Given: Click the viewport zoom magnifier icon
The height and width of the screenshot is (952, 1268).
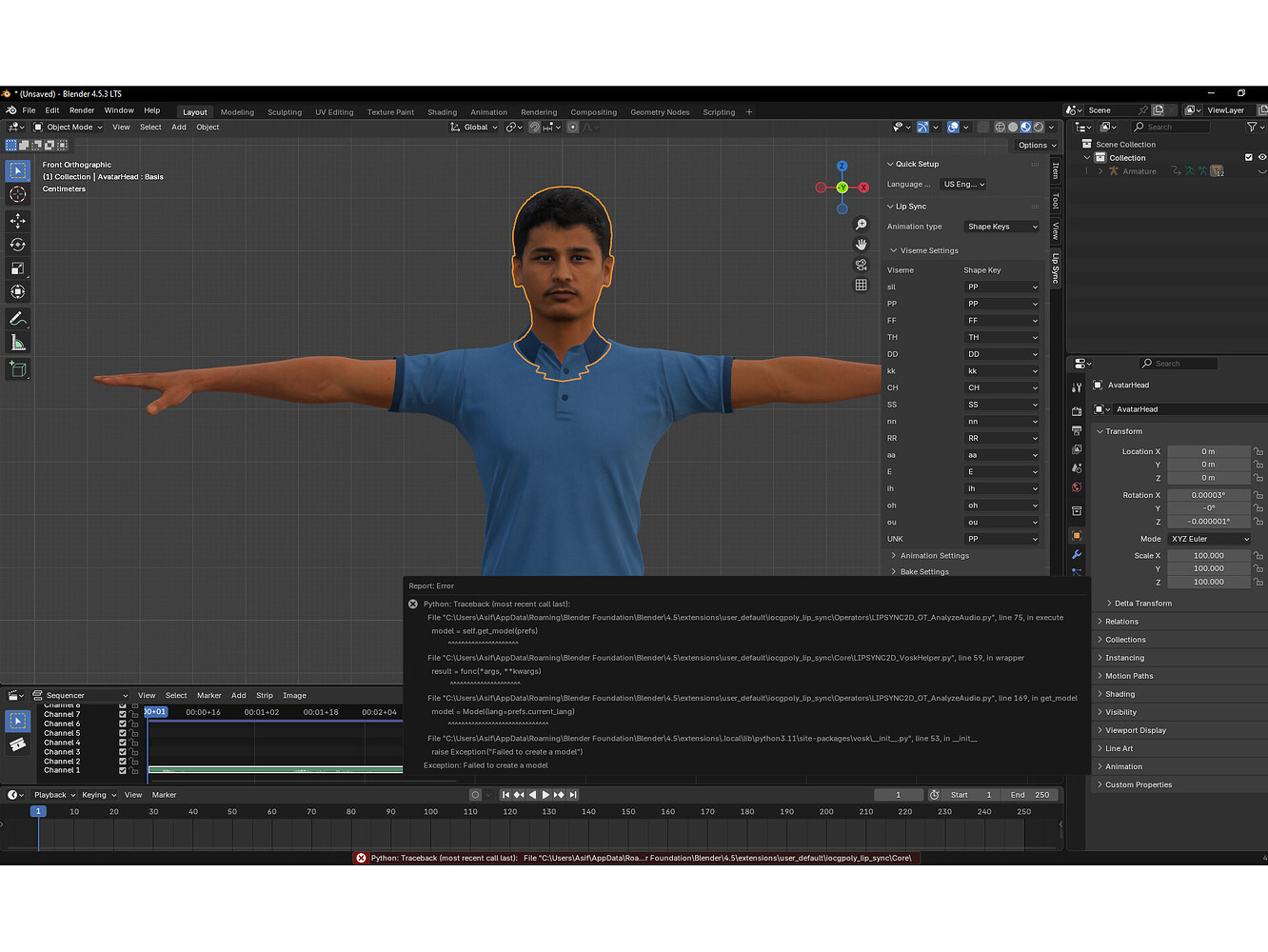Looking at the screenshot, I should [861, 225].
